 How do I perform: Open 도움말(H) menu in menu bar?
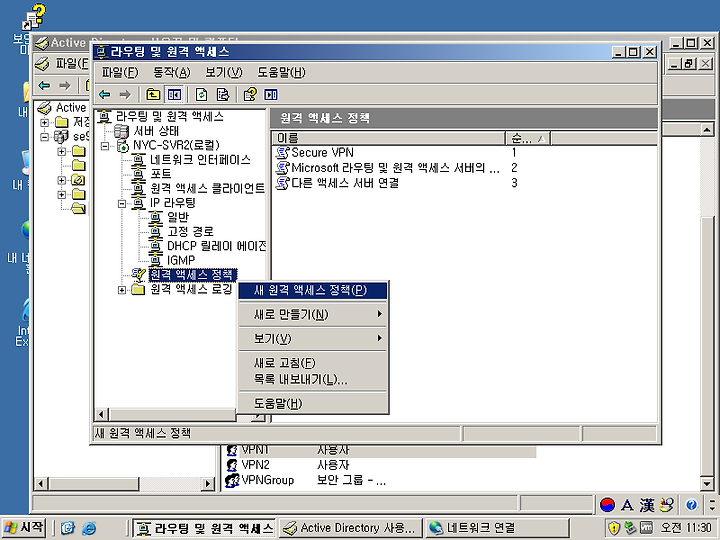tap(281, 73)
